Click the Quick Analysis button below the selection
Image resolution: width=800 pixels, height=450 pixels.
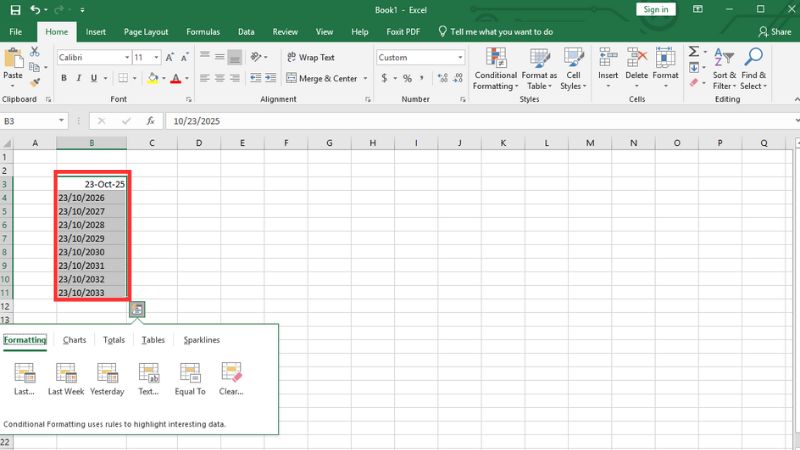pyautogui.click(x=137, y=310)
